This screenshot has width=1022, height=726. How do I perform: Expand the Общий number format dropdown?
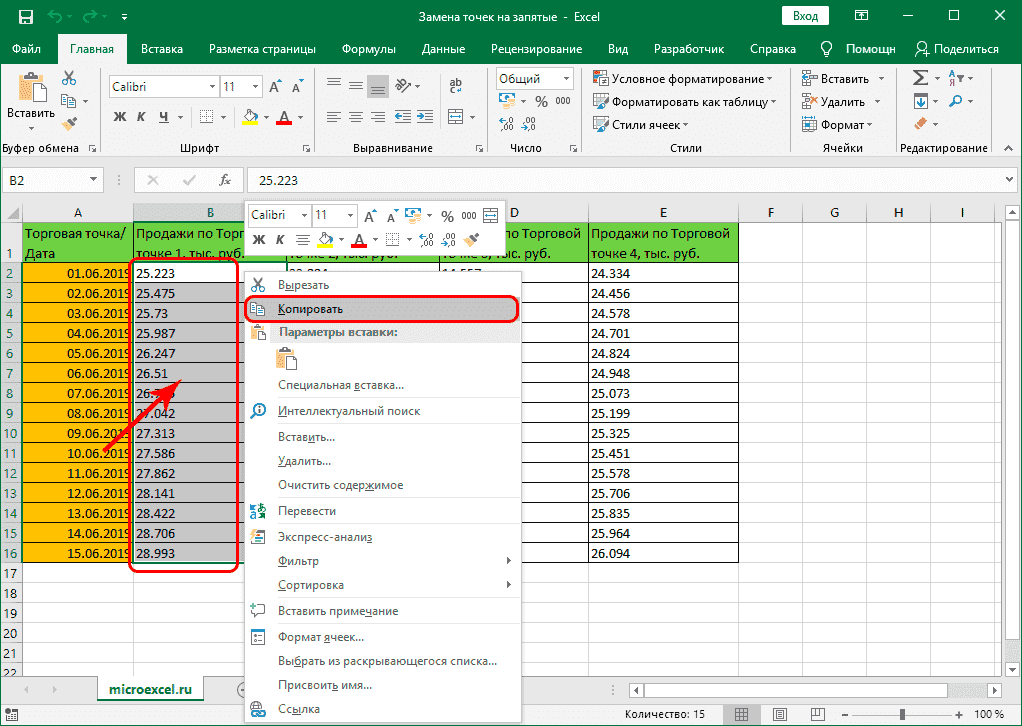(x=565, y=78)
